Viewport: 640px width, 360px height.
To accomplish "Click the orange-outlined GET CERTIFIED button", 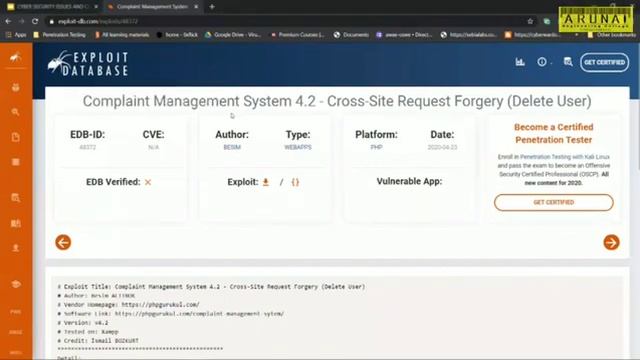I will click(x=553, y=202).
